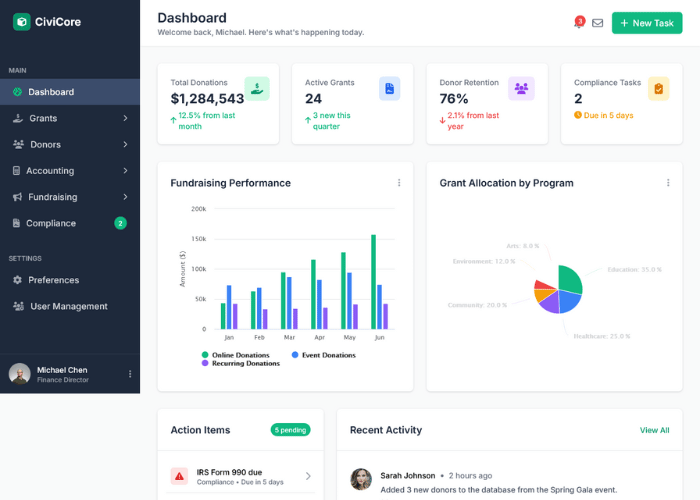
Task: Click the IRS Form 990 warning icon
Action: pos(179,476)
